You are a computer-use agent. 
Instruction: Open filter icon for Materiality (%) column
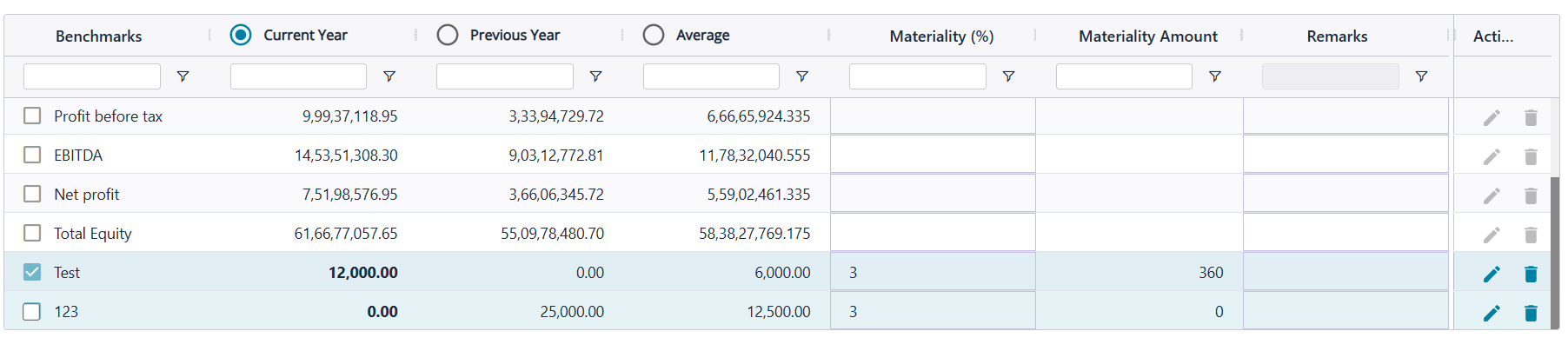1008,76
